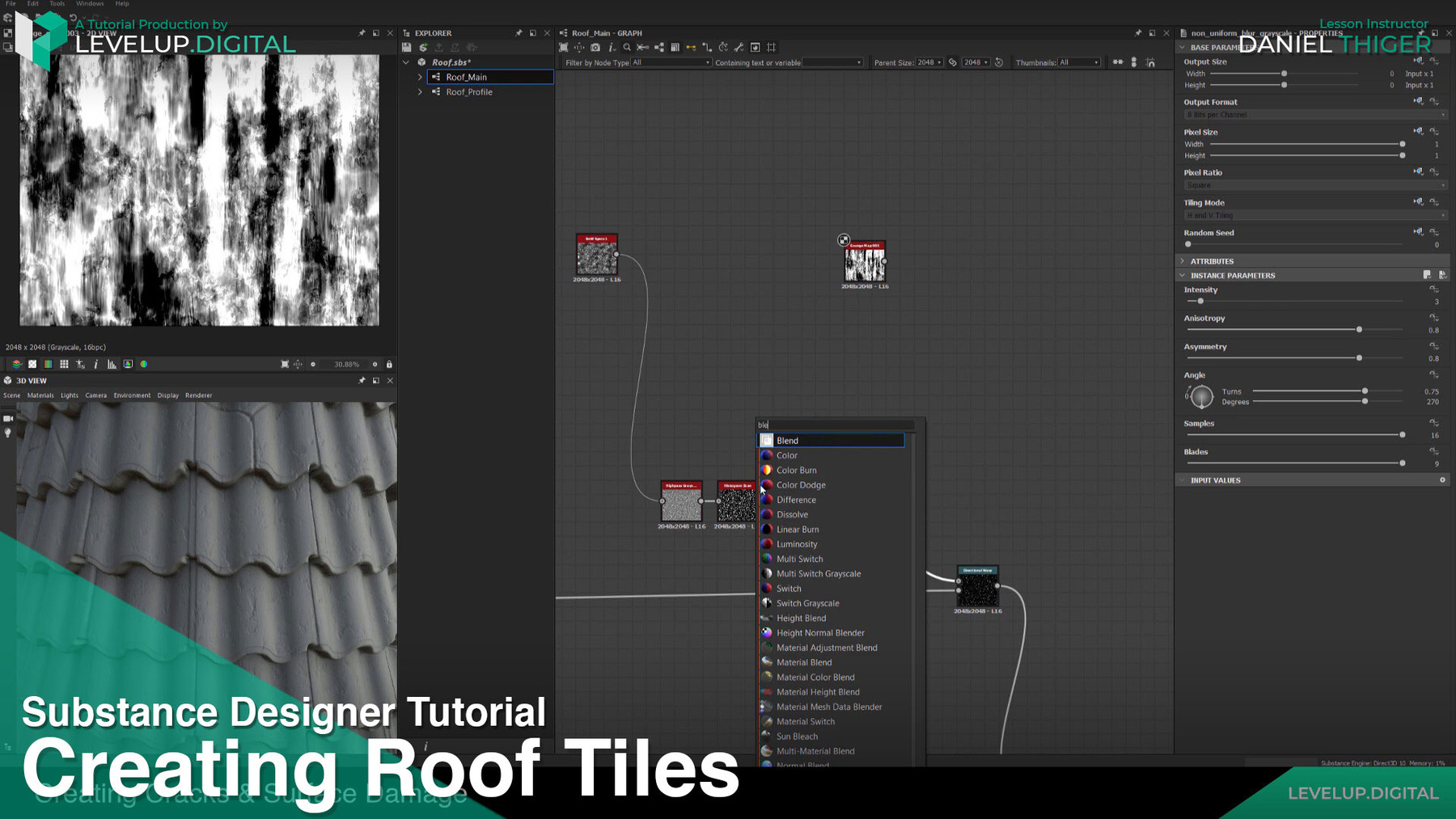
Task: Click the grid-frame icon in graph toolbar
Action: 771,48
